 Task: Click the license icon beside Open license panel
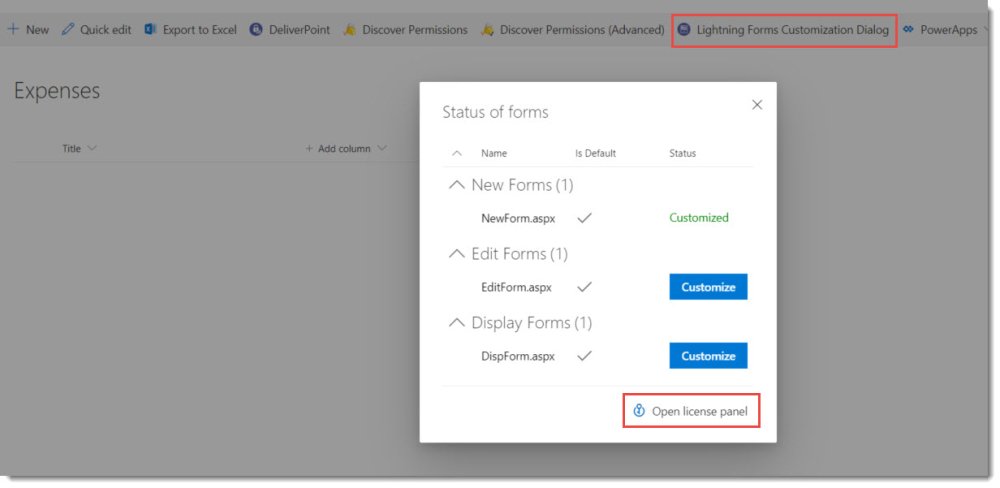(x=639, y=411)
